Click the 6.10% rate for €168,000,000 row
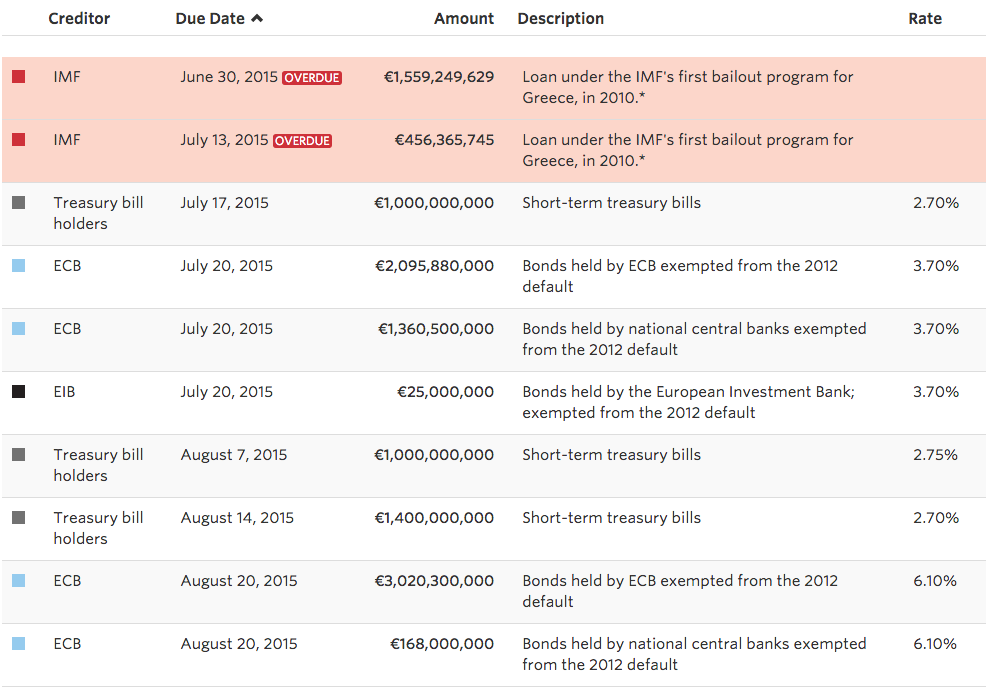Viewport: 986px width, 687px height. 935,644
